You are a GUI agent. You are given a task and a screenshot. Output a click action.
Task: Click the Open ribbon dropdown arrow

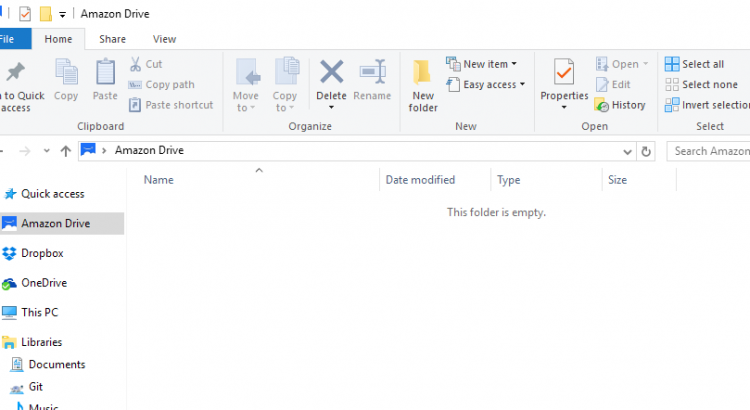[645, 64]
